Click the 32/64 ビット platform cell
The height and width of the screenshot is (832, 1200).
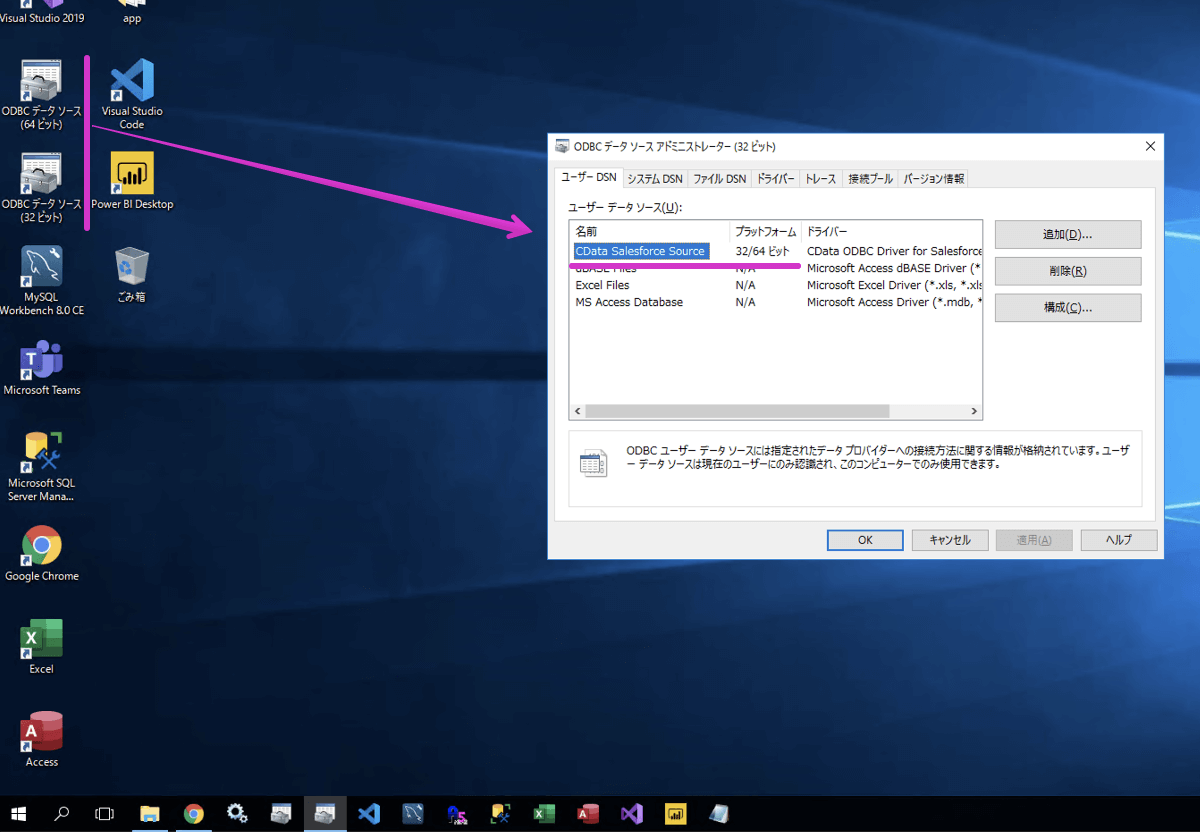point(762,251)
